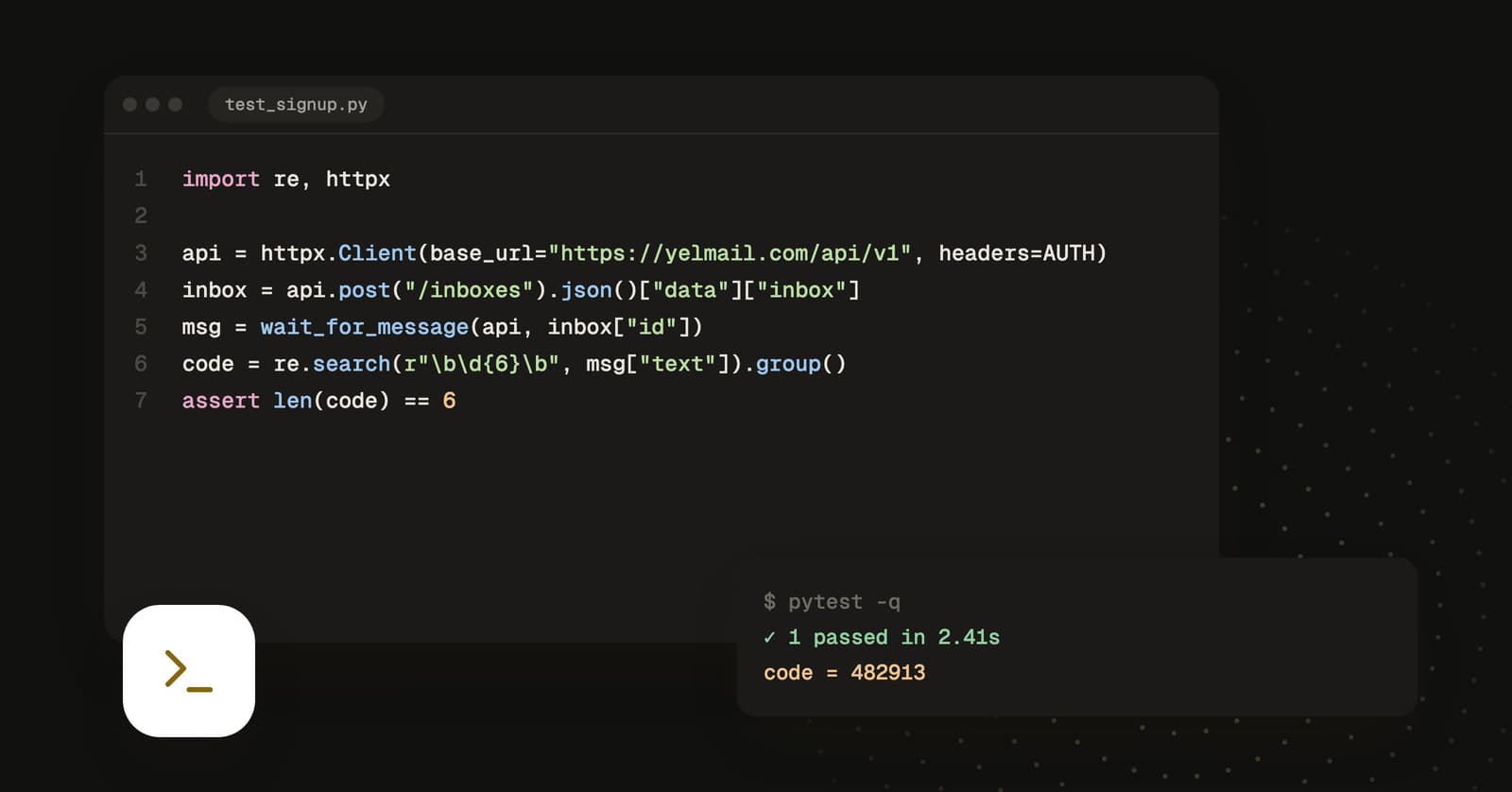Click line number 5 in gutter
This screenshot has height=792, width=1512.
(141, 327)
